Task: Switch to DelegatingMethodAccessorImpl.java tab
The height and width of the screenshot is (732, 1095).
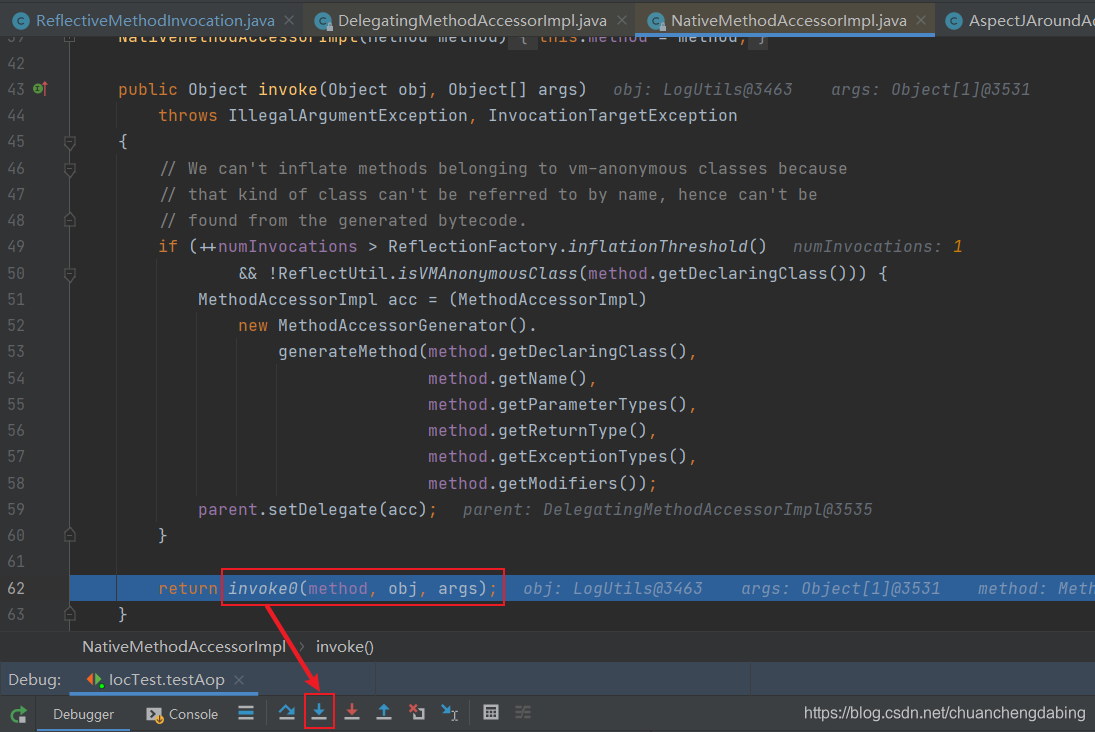Action: tap(472, 20)
